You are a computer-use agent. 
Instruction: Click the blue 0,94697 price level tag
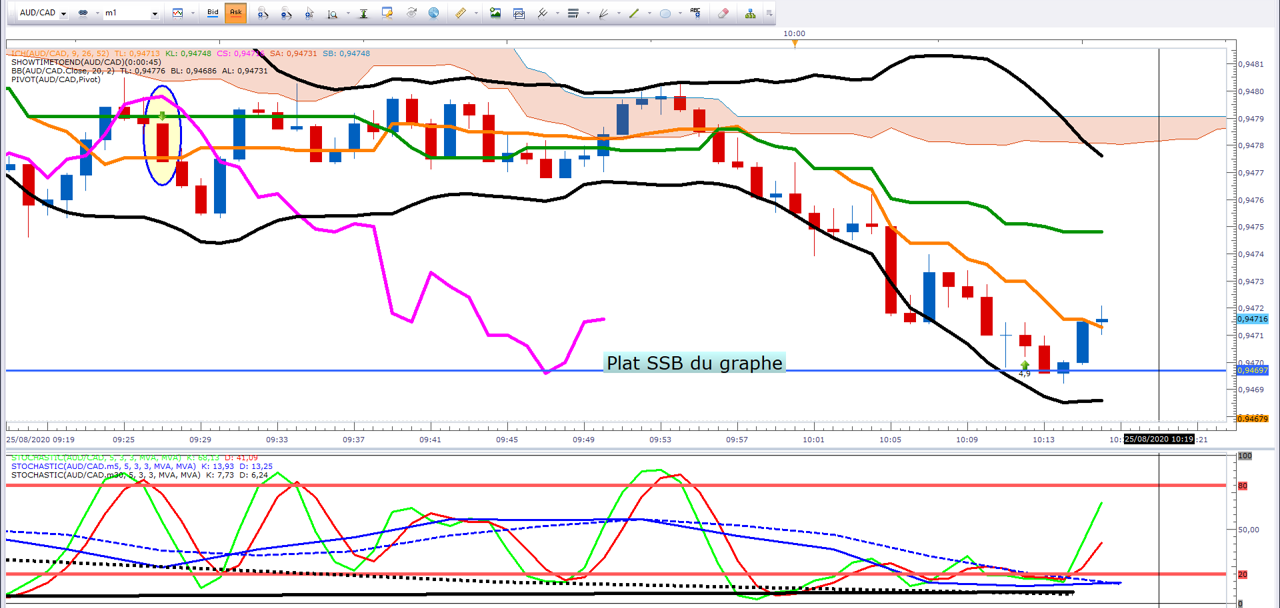coord(1253,370)
